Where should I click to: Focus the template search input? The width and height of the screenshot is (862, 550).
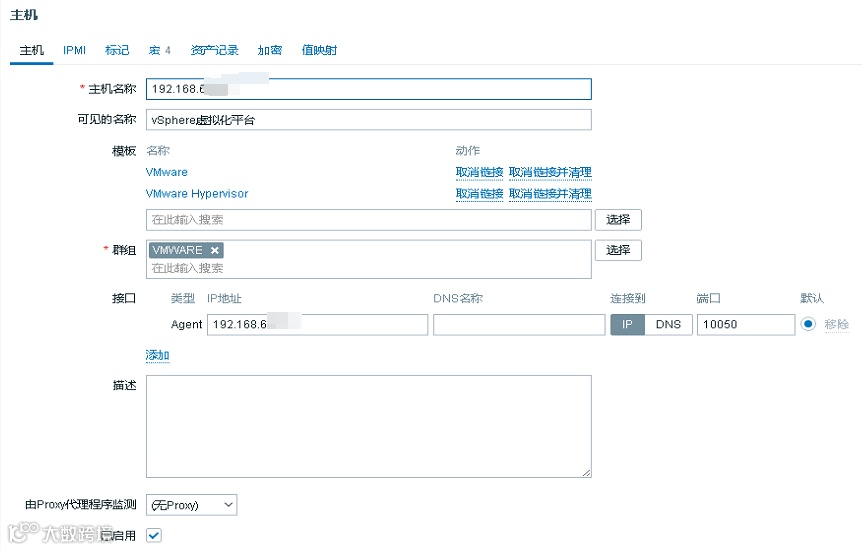pyautogui.click(x=369, y=220)
